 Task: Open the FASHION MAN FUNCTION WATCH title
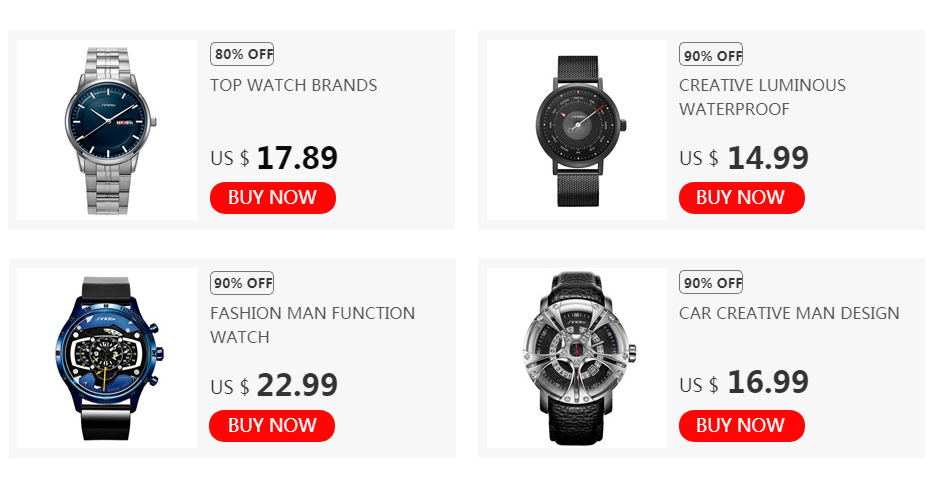(x=313, y=325)
